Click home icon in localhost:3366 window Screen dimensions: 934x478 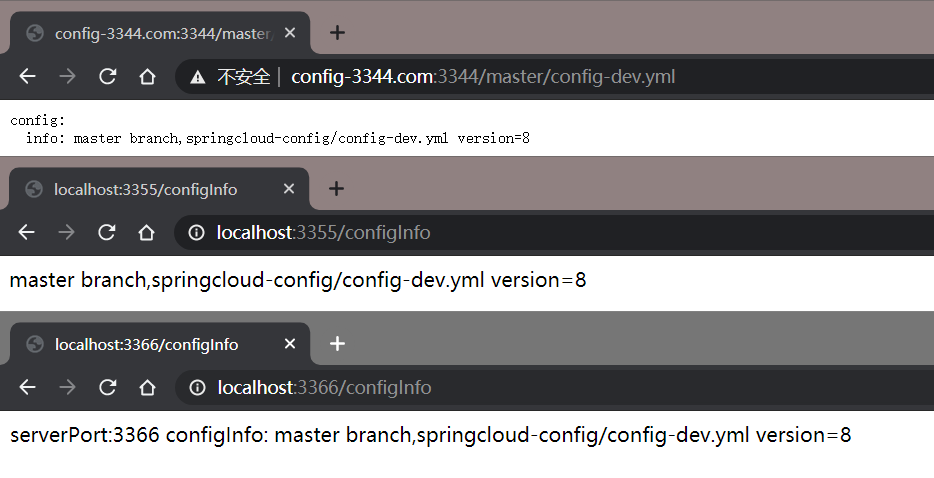[x=147, y=387]
